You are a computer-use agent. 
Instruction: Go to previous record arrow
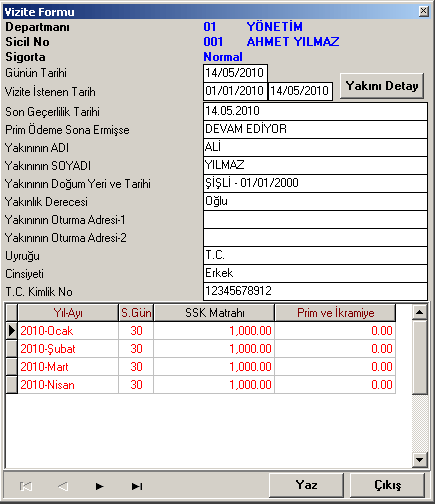(63, 486)
